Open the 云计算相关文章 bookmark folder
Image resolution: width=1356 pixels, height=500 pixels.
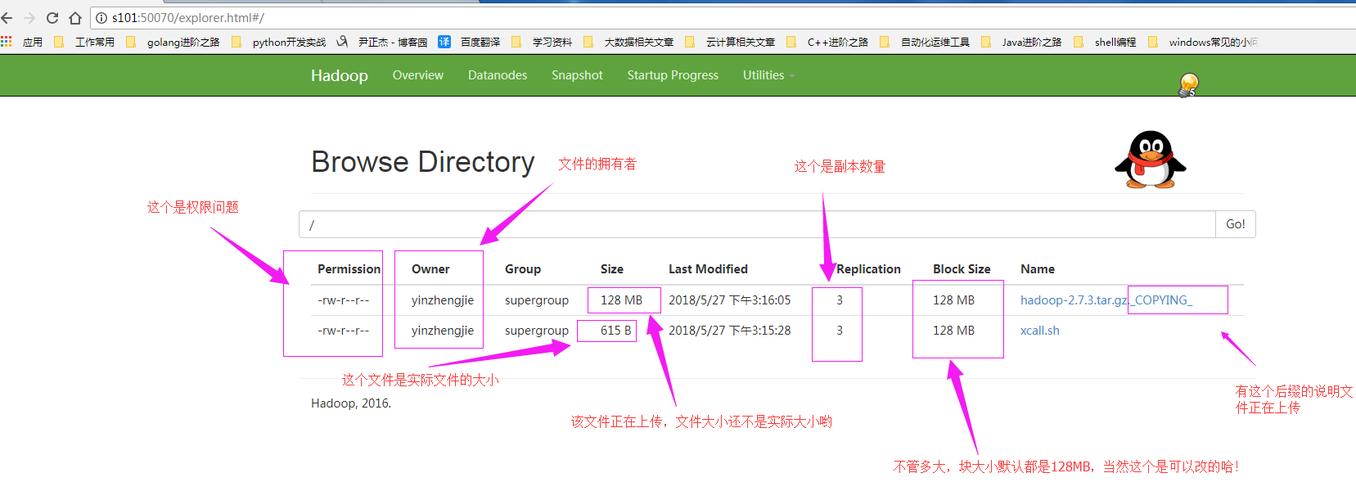[730, 42]
